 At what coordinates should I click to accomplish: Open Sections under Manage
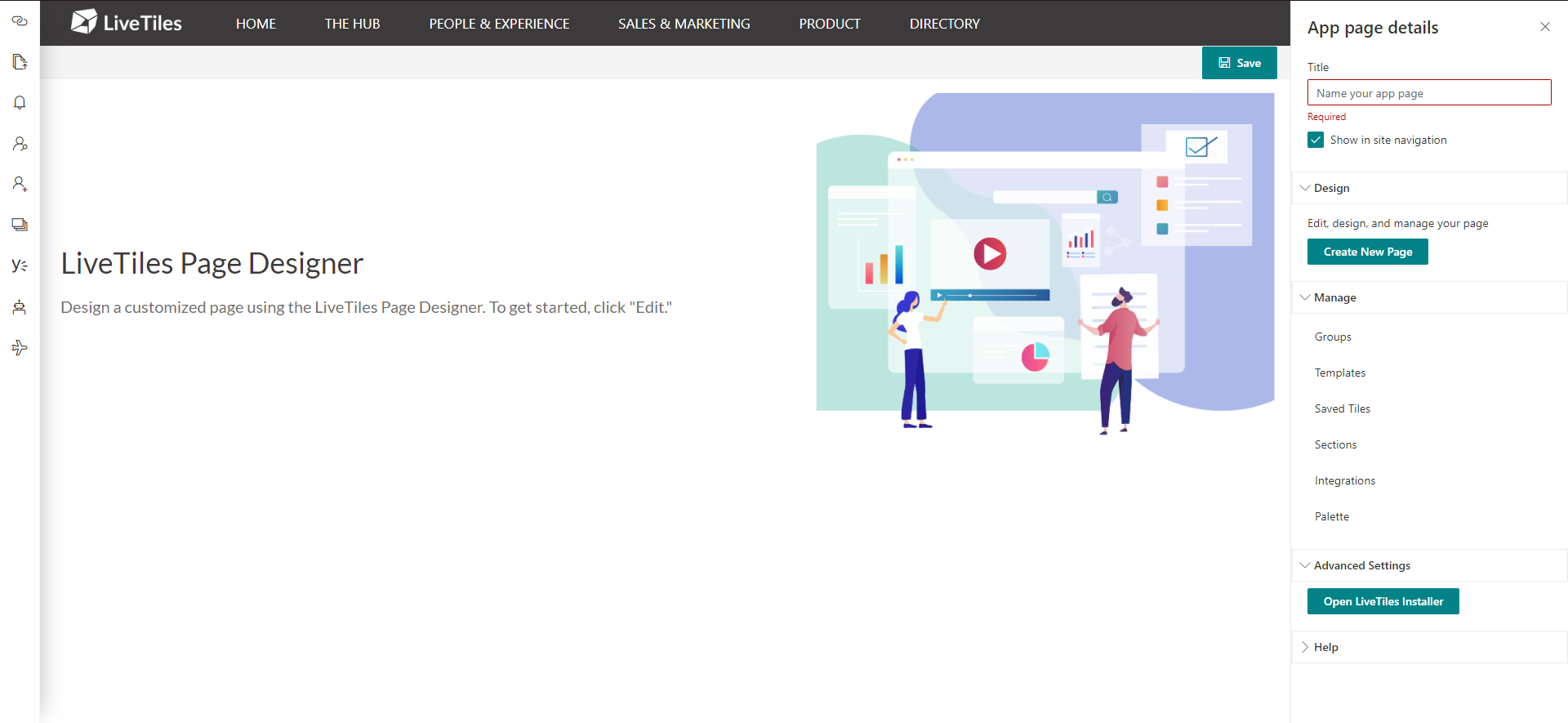(1336, 444)
